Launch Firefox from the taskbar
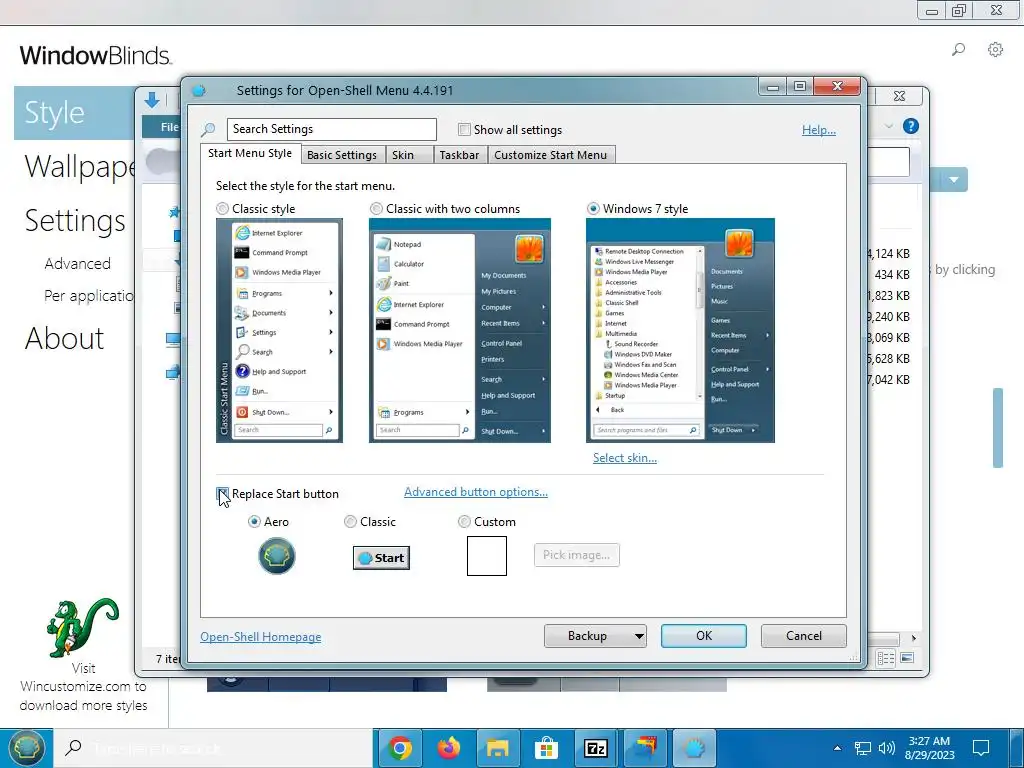The image size is (1024, 768). 449,748
